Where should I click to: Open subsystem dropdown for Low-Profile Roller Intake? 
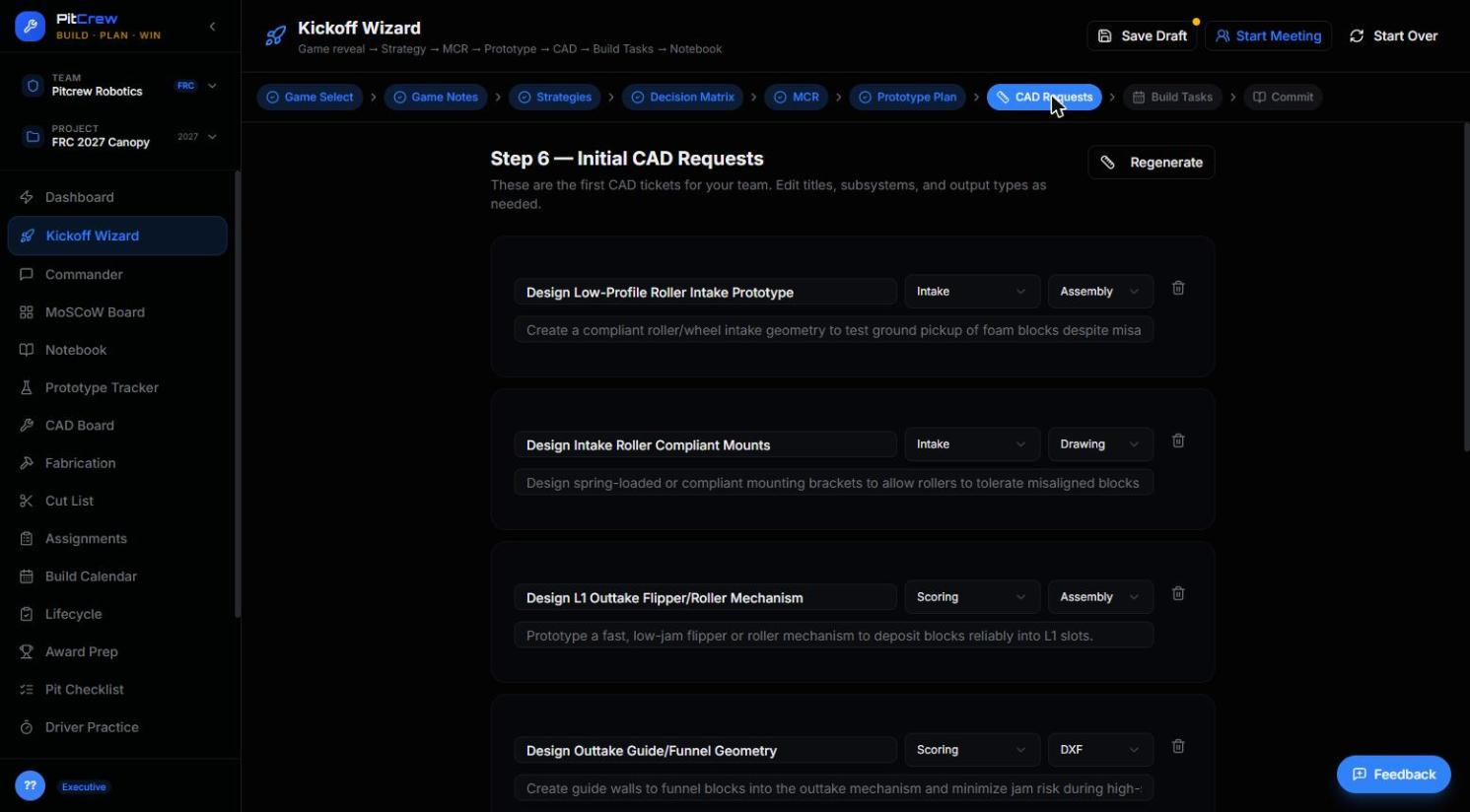tap(972, 292)
